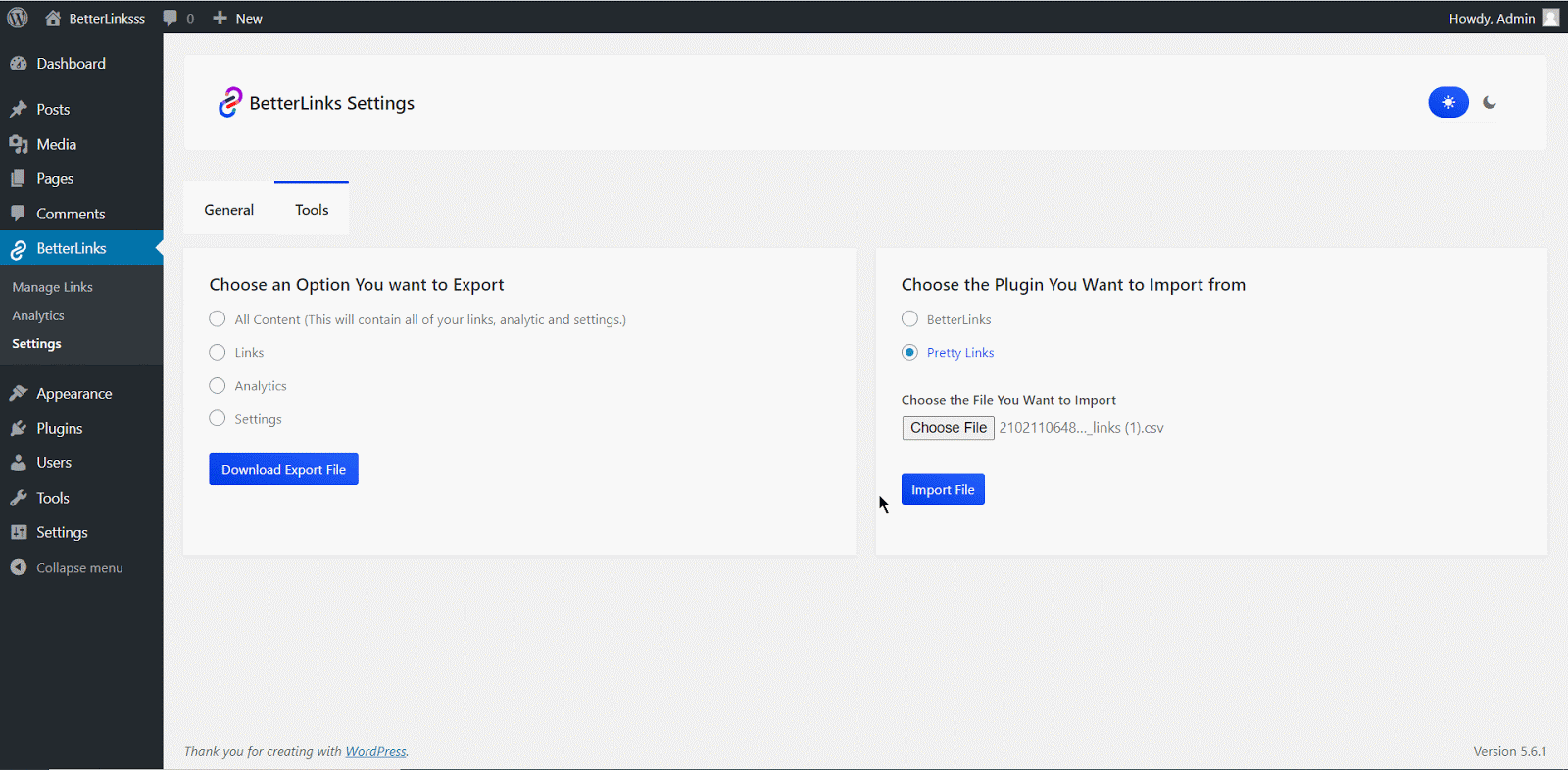Click selected file name 2102110648..._links (1).csv

click(1082, 428)
